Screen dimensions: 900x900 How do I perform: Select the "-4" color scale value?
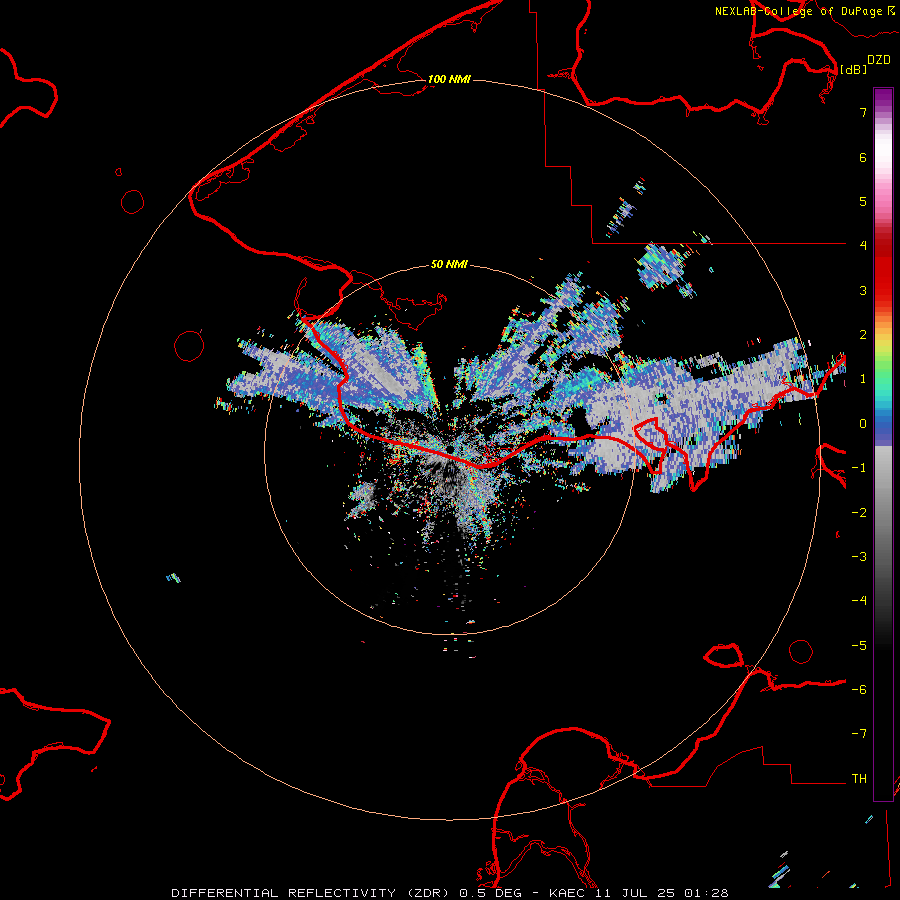[859, 600]
